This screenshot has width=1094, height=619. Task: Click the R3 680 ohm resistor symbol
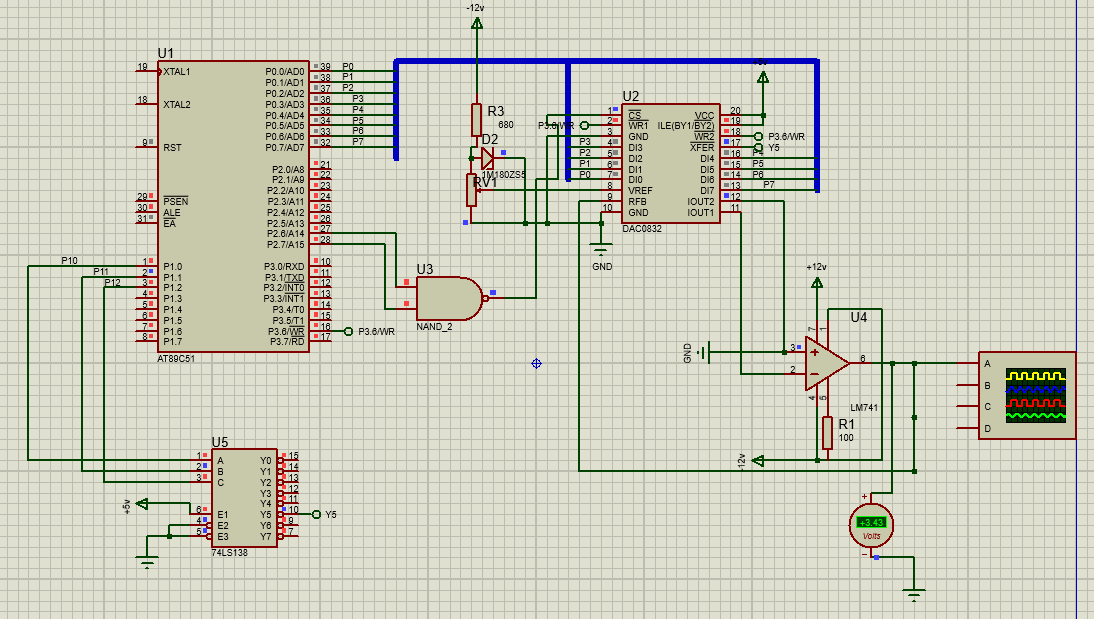pos(477,119)
